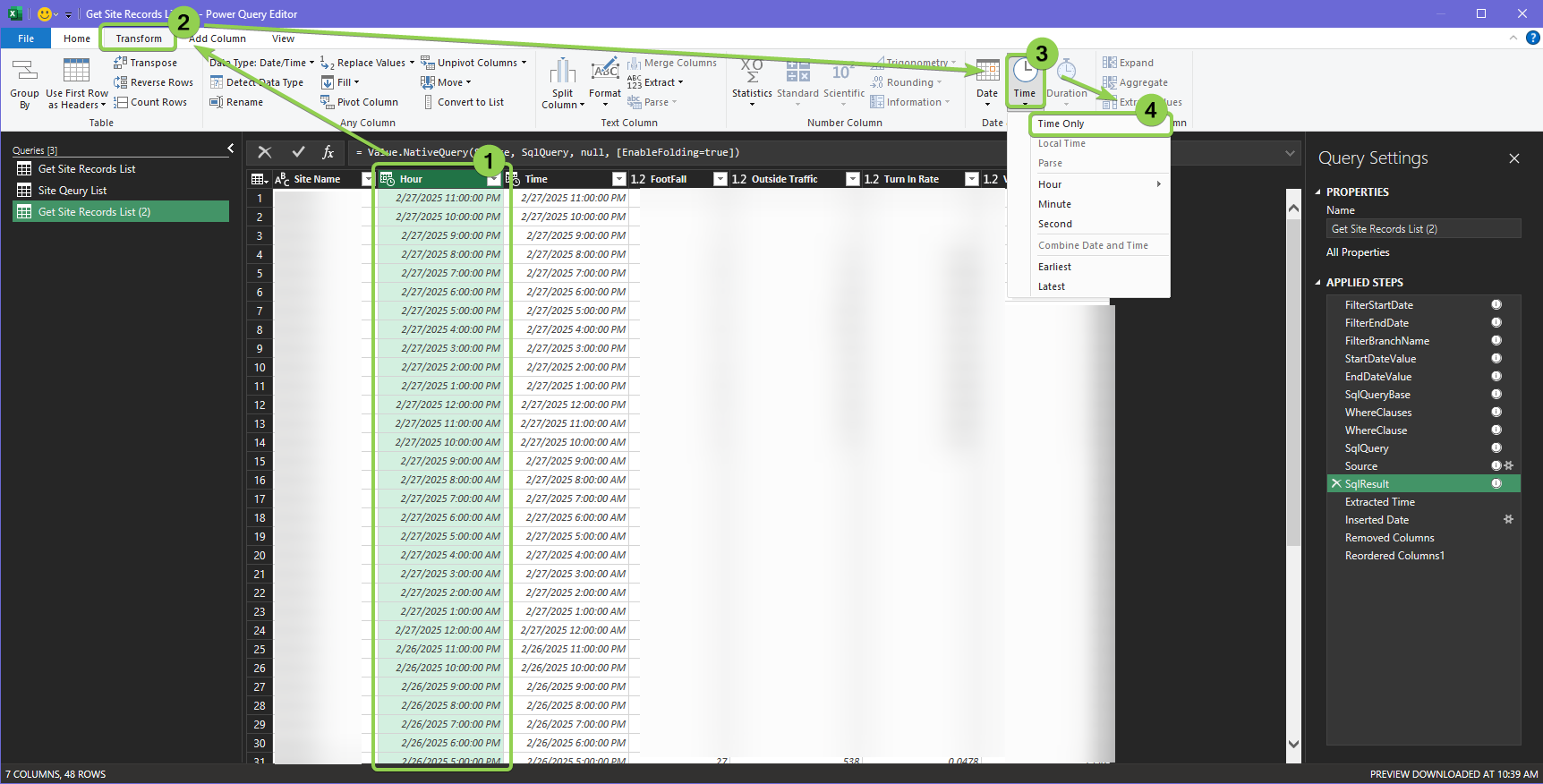1543x784 pixels.
Task: Collapse the Applied Steps section
Action: pyautogui.click(x=1317, y=282)
